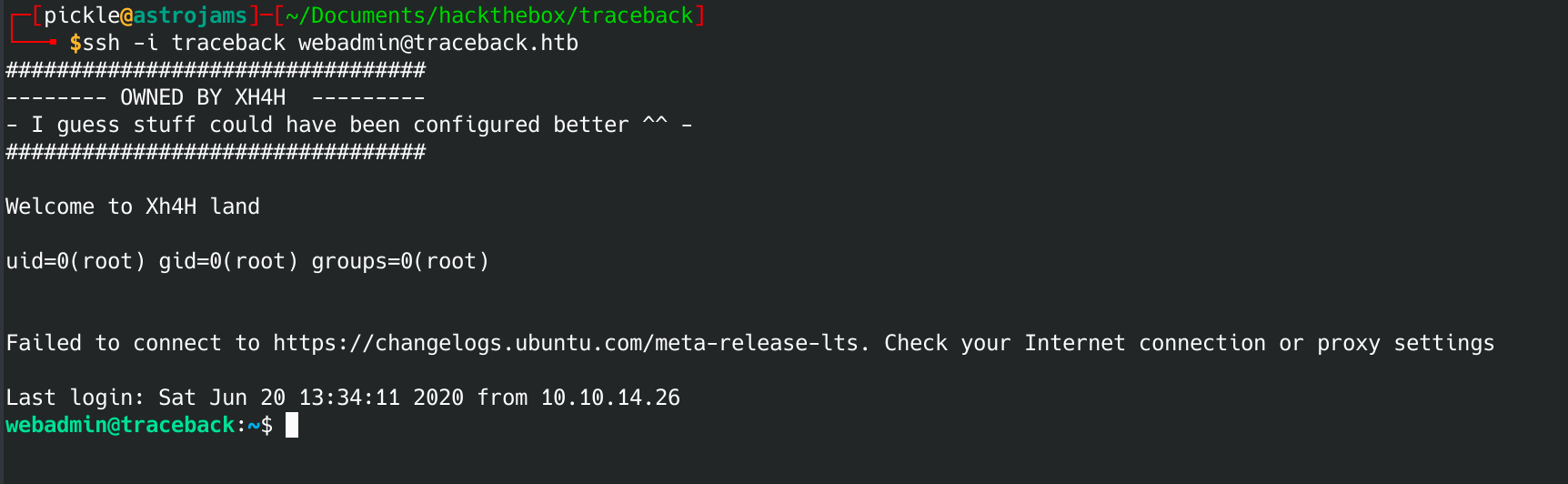
Task: Click the green webadmin@traceback shell prompt
Action: (120, 425)
